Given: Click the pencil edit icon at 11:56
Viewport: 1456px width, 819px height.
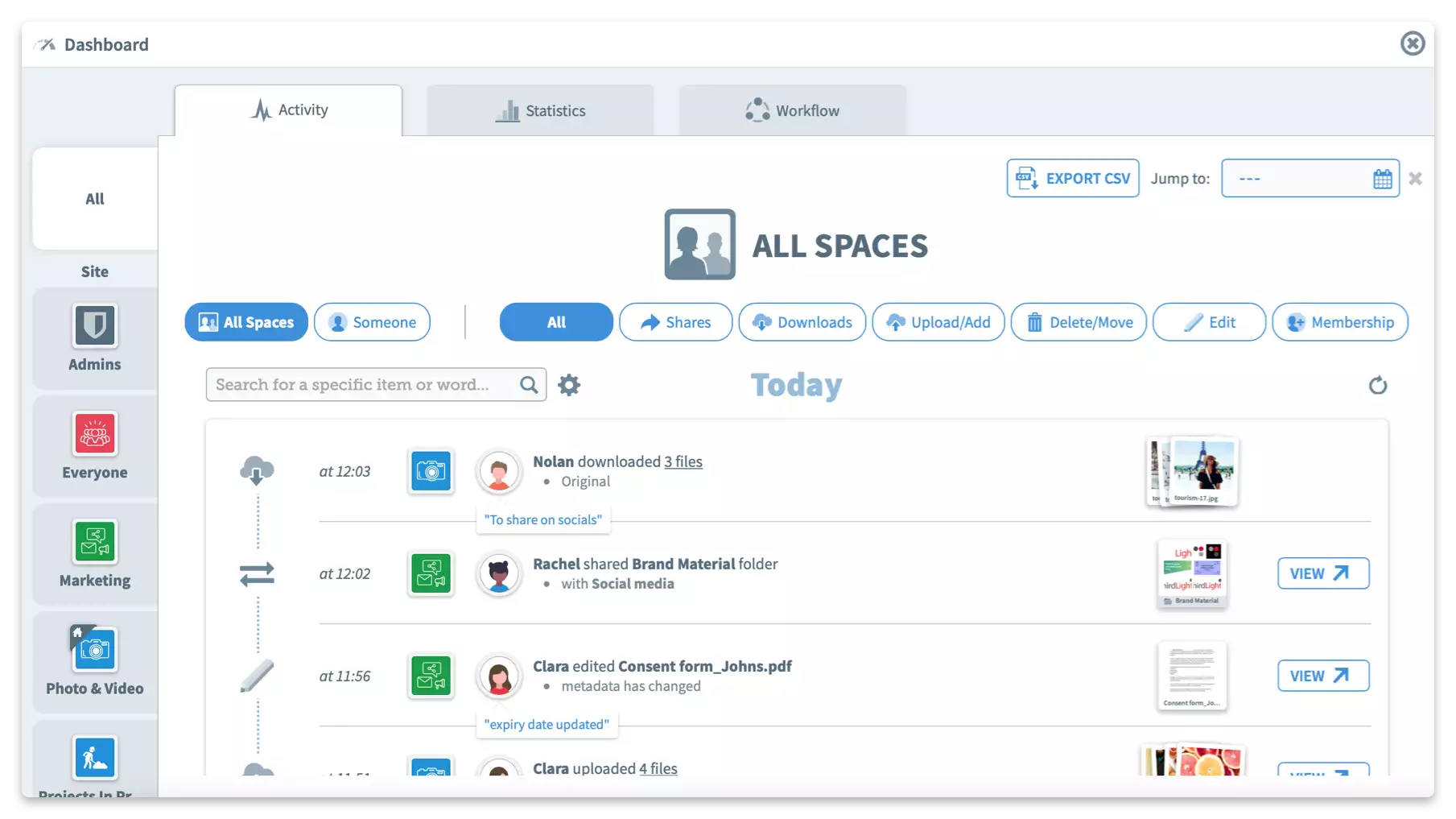Looking at the screenshot, I should coord(257,676).
